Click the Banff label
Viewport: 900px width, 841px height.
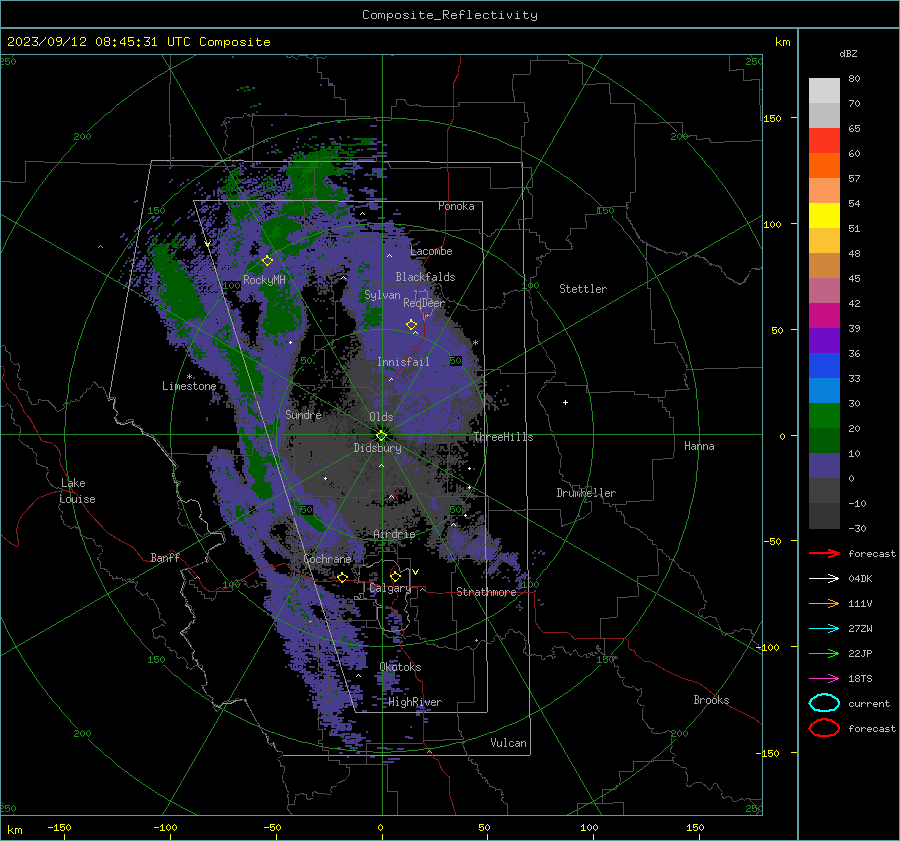click(x=165, y=557)
